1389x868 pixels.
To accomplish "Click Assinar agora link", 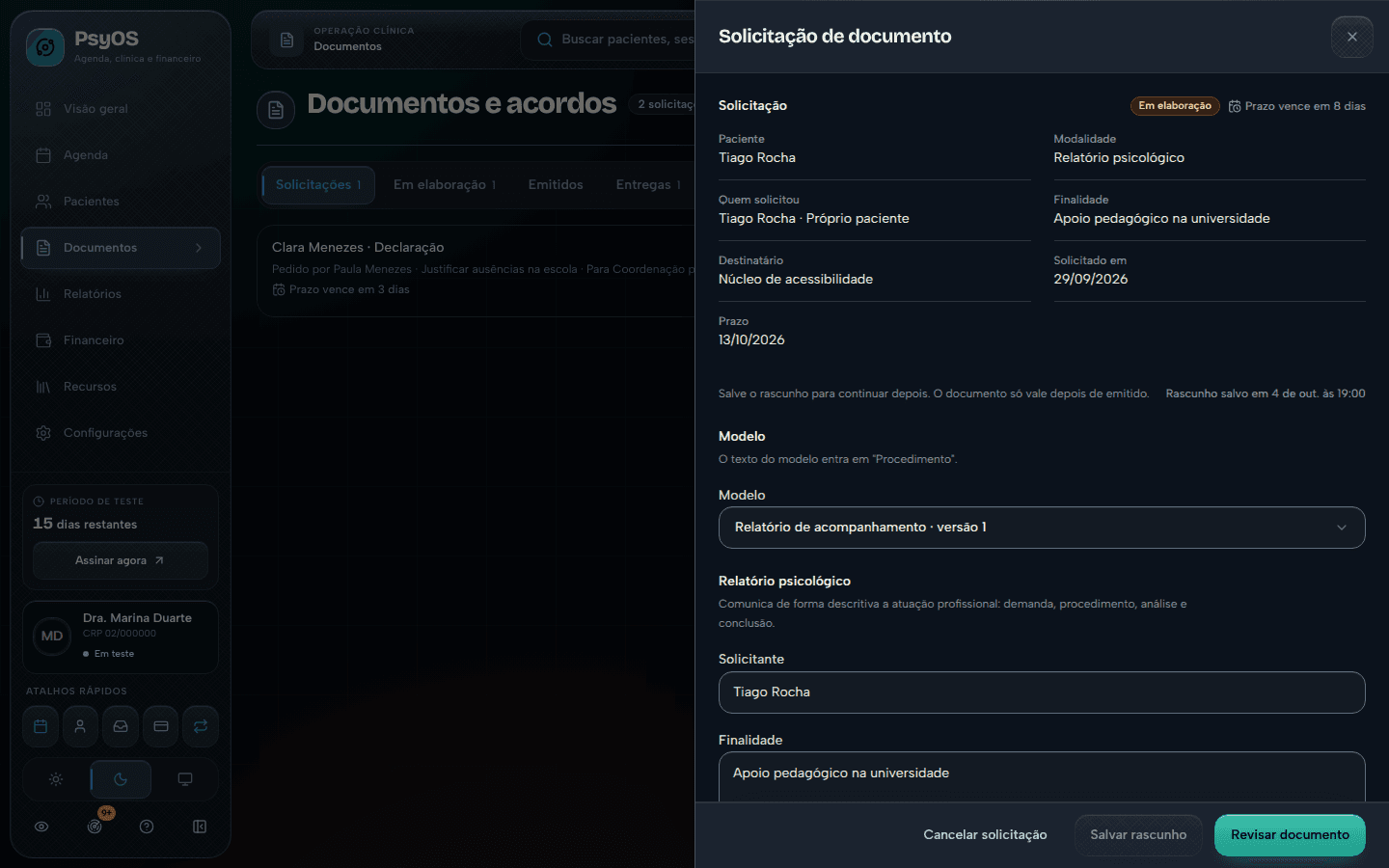I will tap(121, 560).
